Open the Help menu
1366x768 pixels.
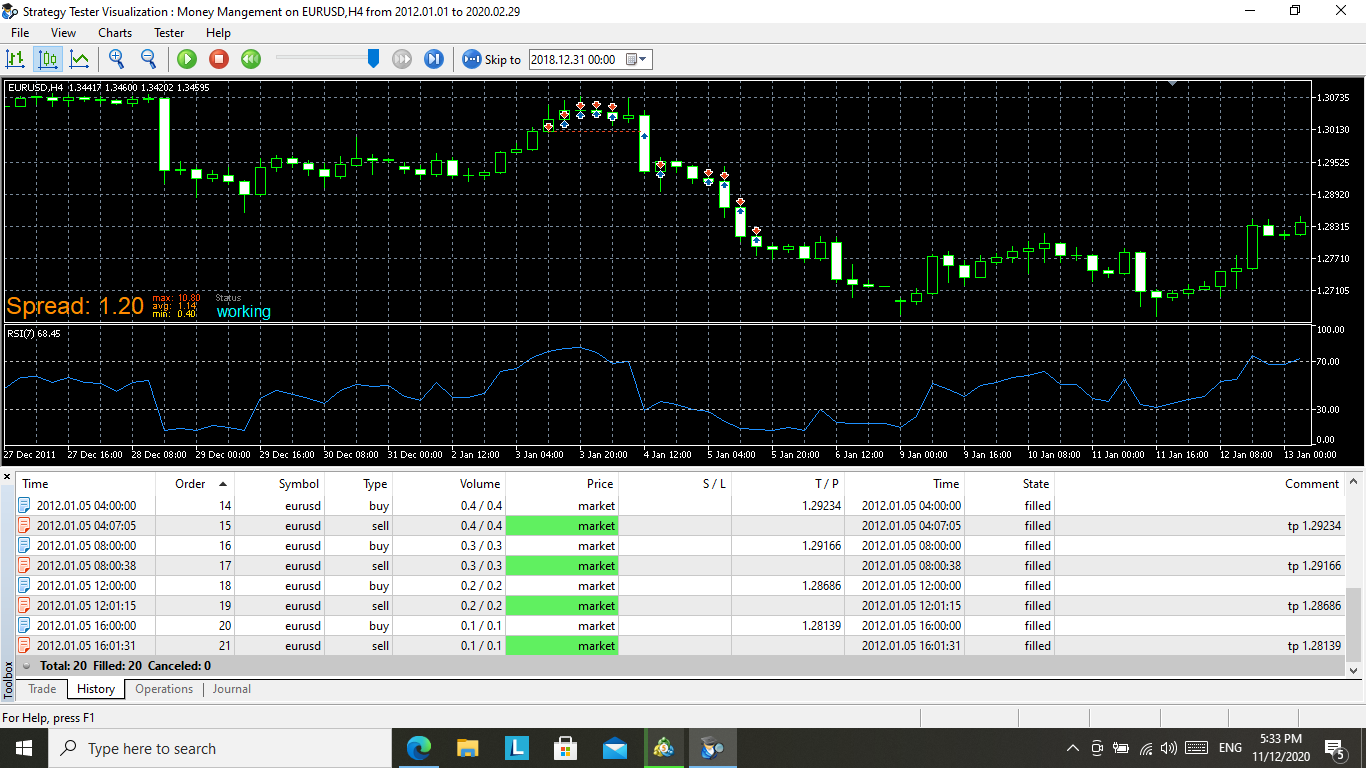(218, 33)
